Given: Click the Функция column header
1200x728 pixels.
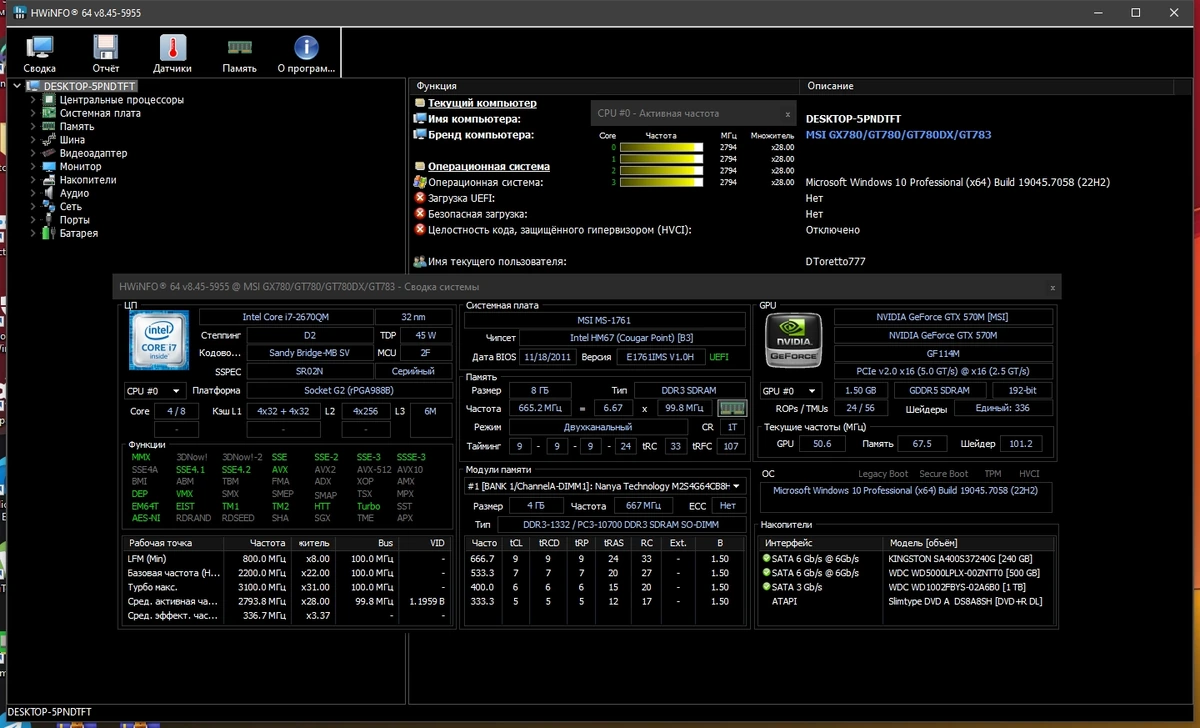Looking at the screenshot, I should pos(604,86).
